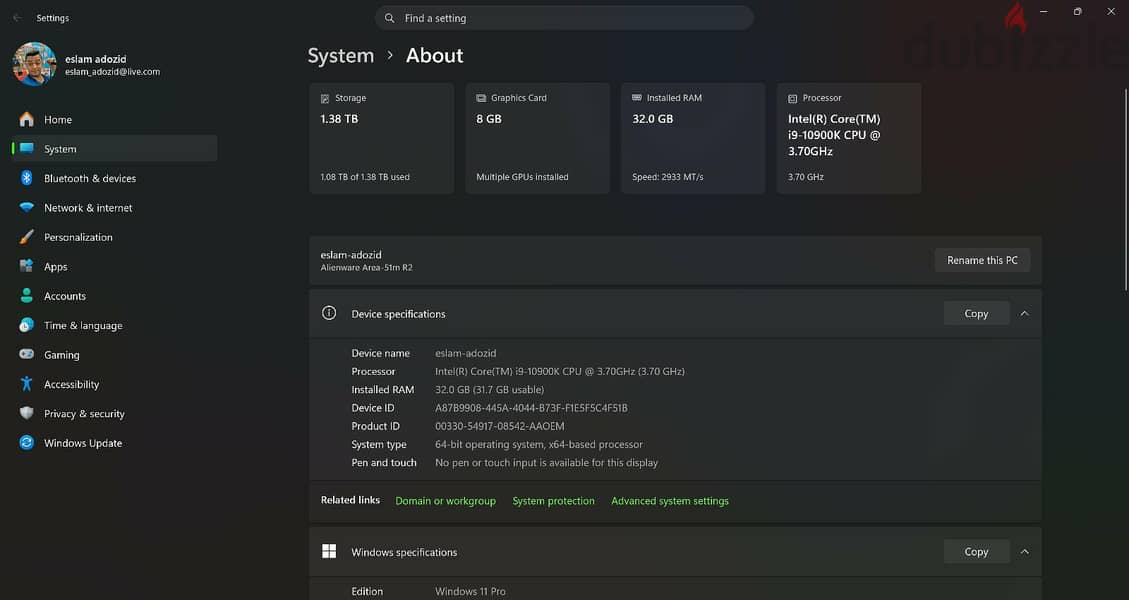The image size is (1129, 600).
Task: Open Time & language settings
Action: pos(114,325)
